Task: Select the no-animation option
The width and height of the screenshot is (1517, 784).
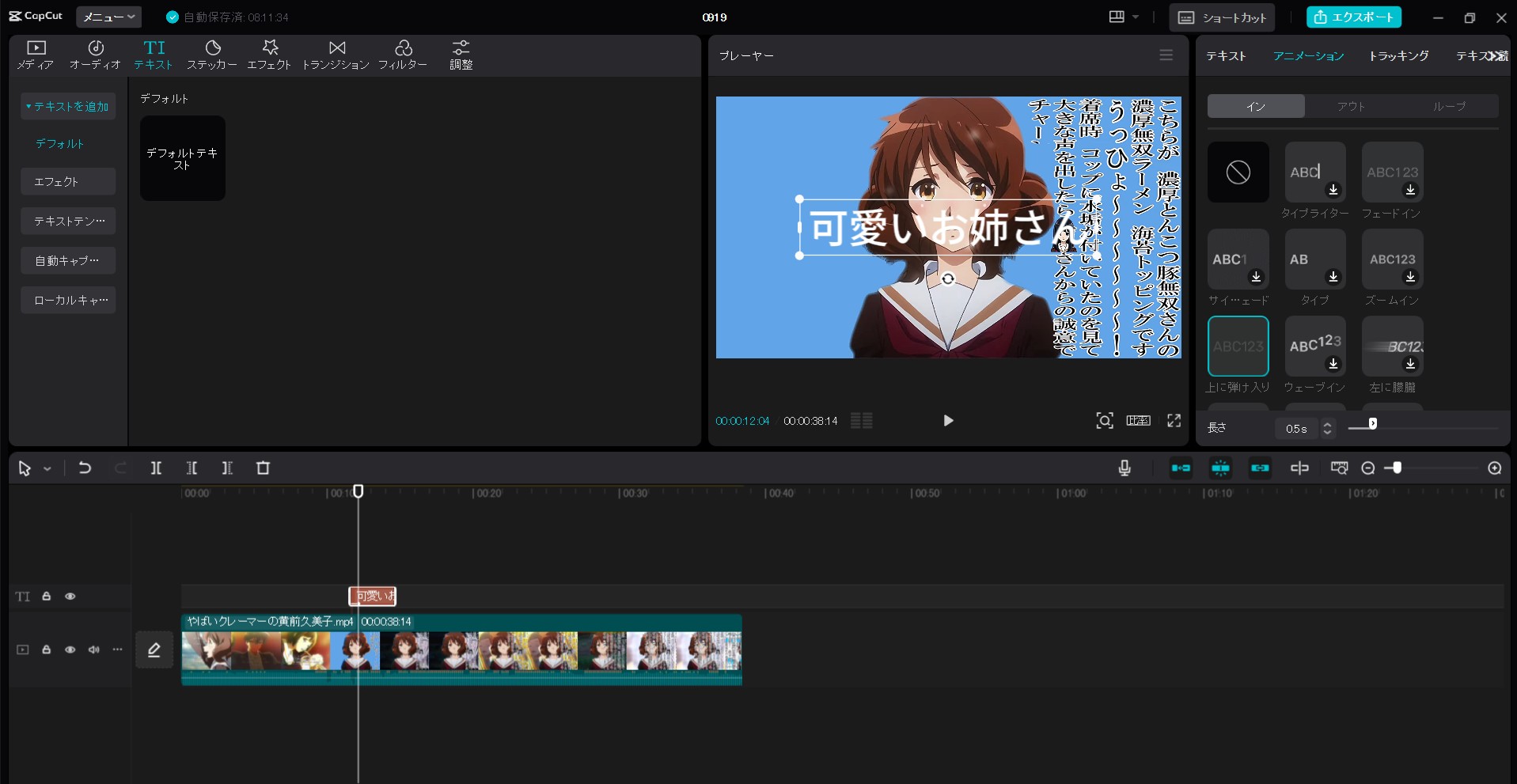Action: click(1238, 172)
